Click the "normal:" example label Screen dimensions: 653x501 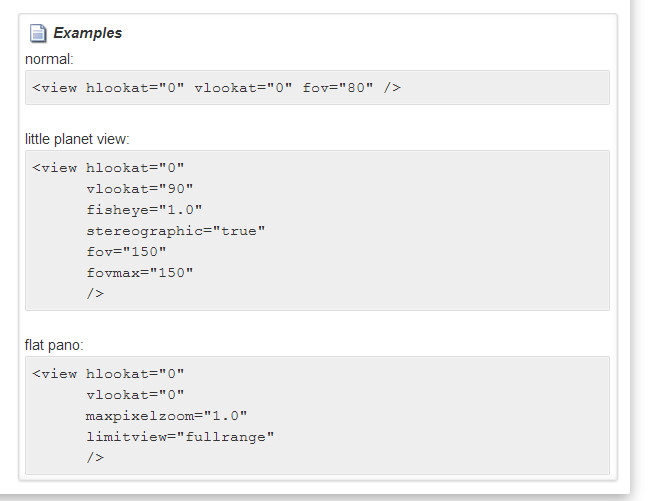(49, 59)
